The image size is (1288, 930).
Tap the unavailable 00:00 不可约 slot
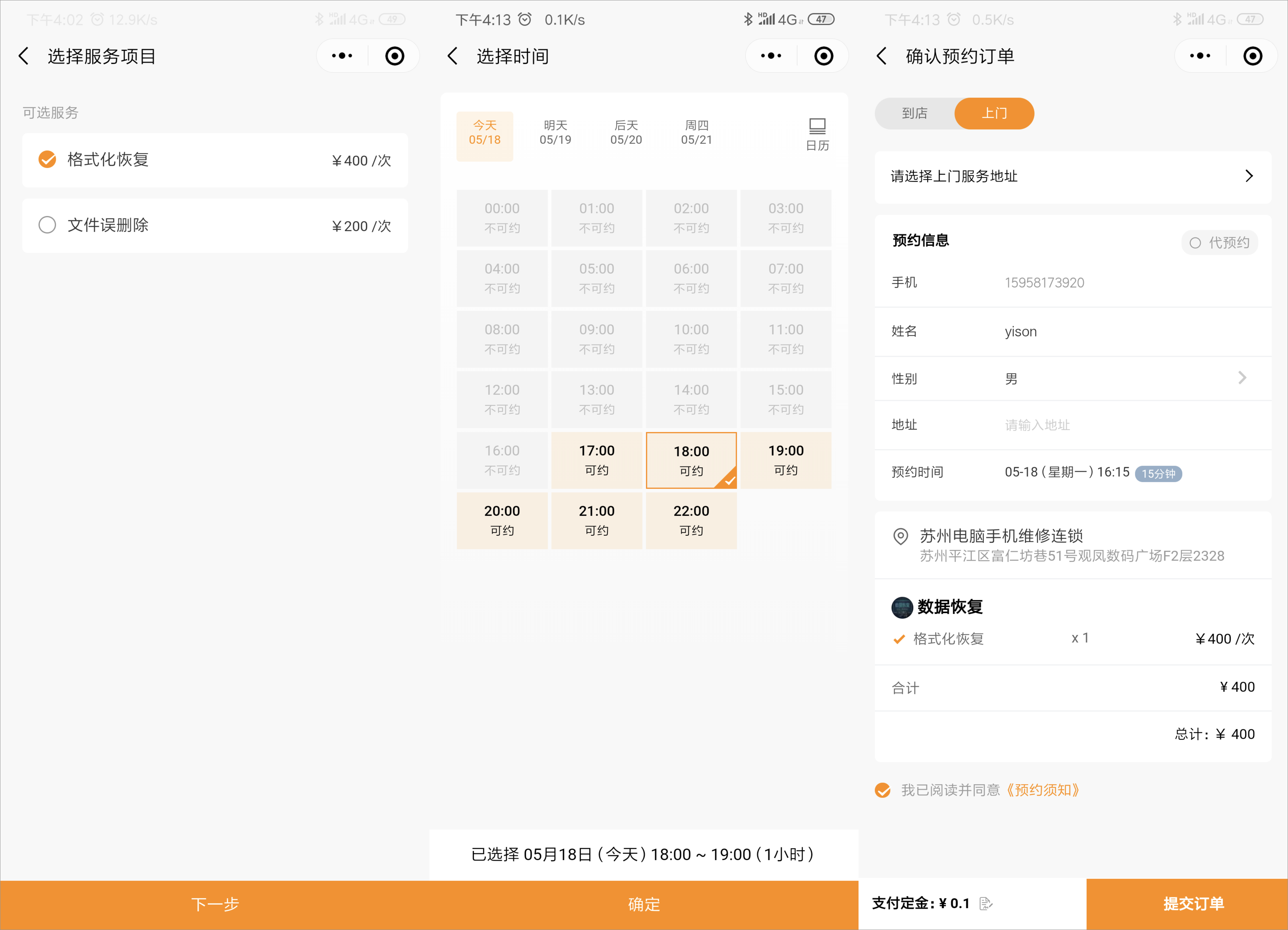(502, 218)
